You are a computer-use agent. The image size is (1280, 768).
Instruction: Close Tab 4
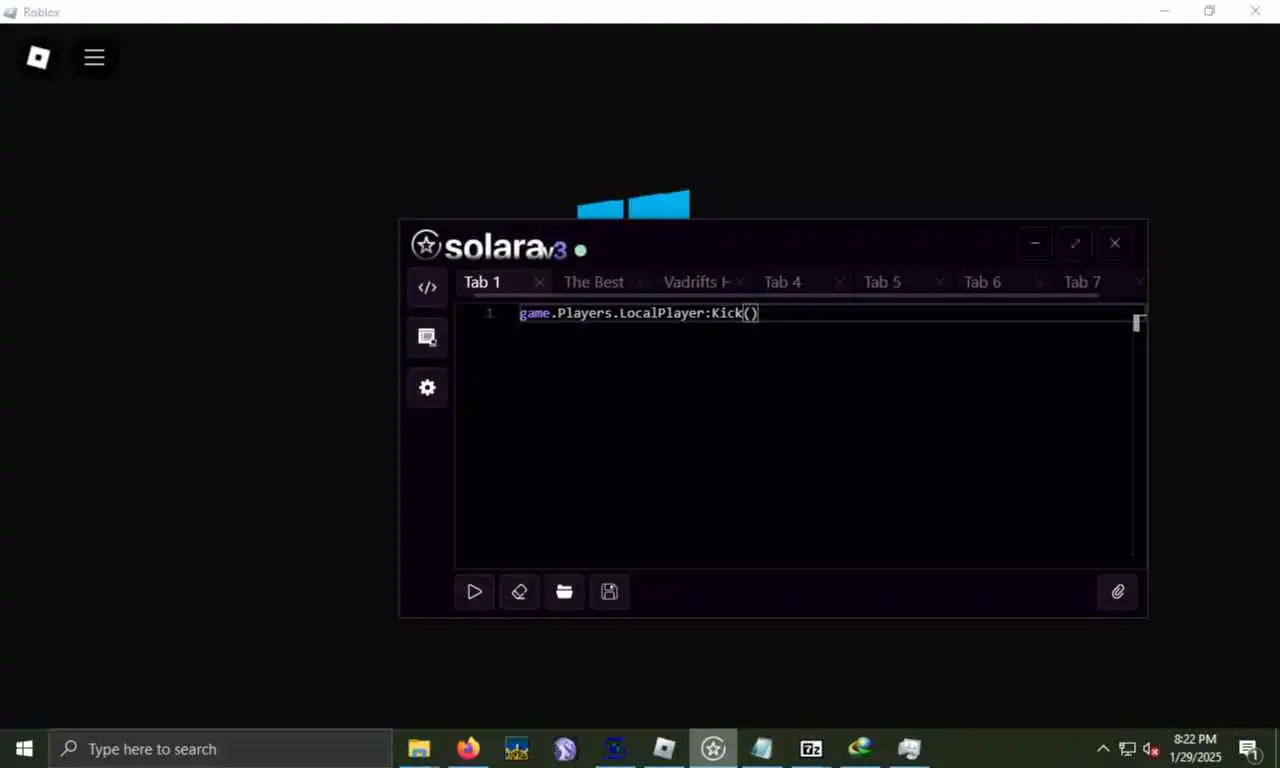pos(839,283)
